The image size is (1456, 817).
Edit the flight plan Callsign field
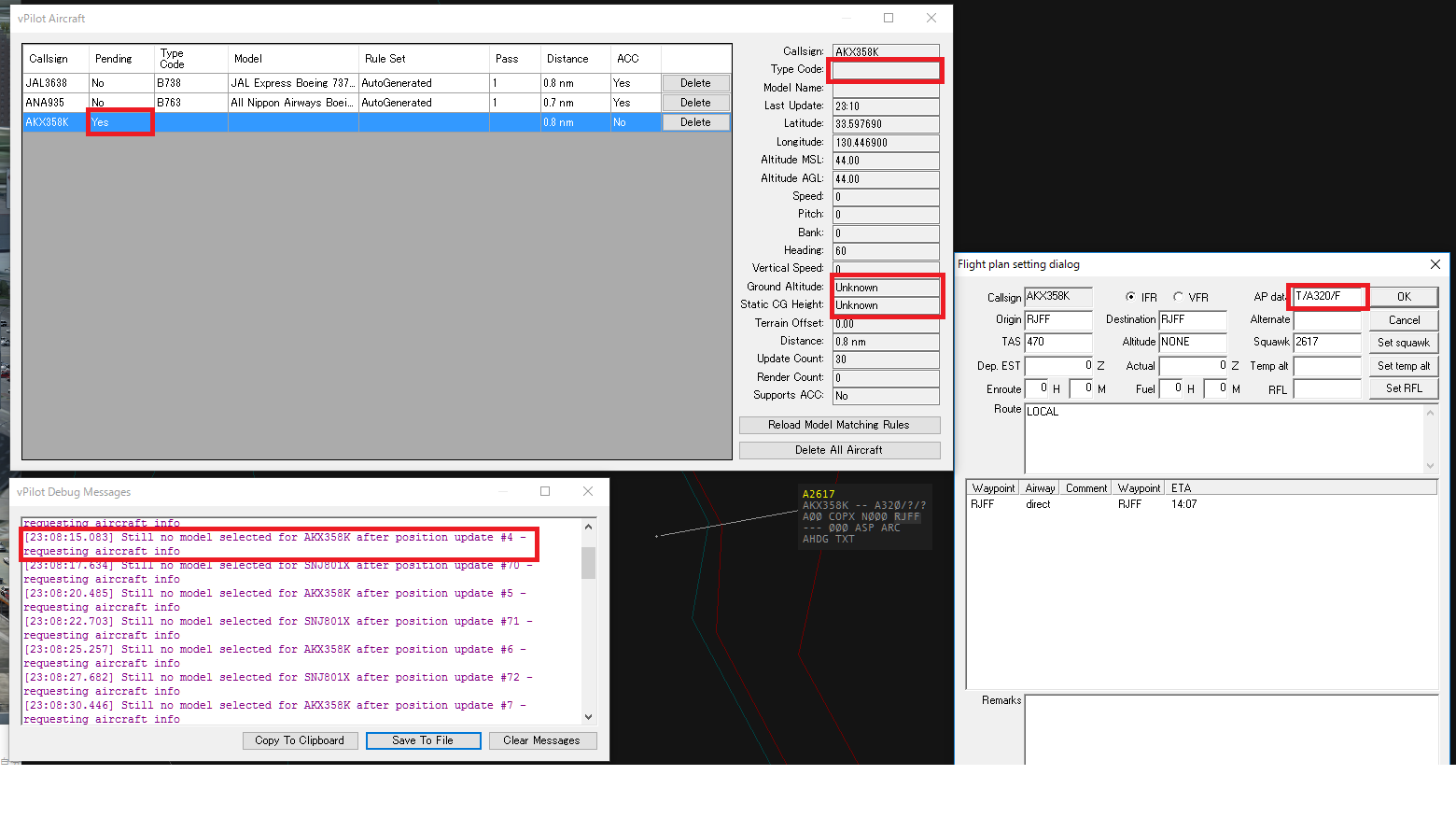(x=1057, y=297)
